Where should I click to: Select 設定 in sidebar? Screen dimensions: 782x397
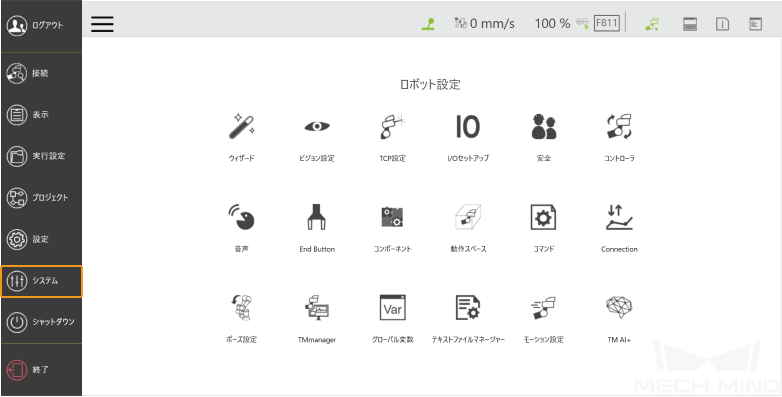[41, 239]
